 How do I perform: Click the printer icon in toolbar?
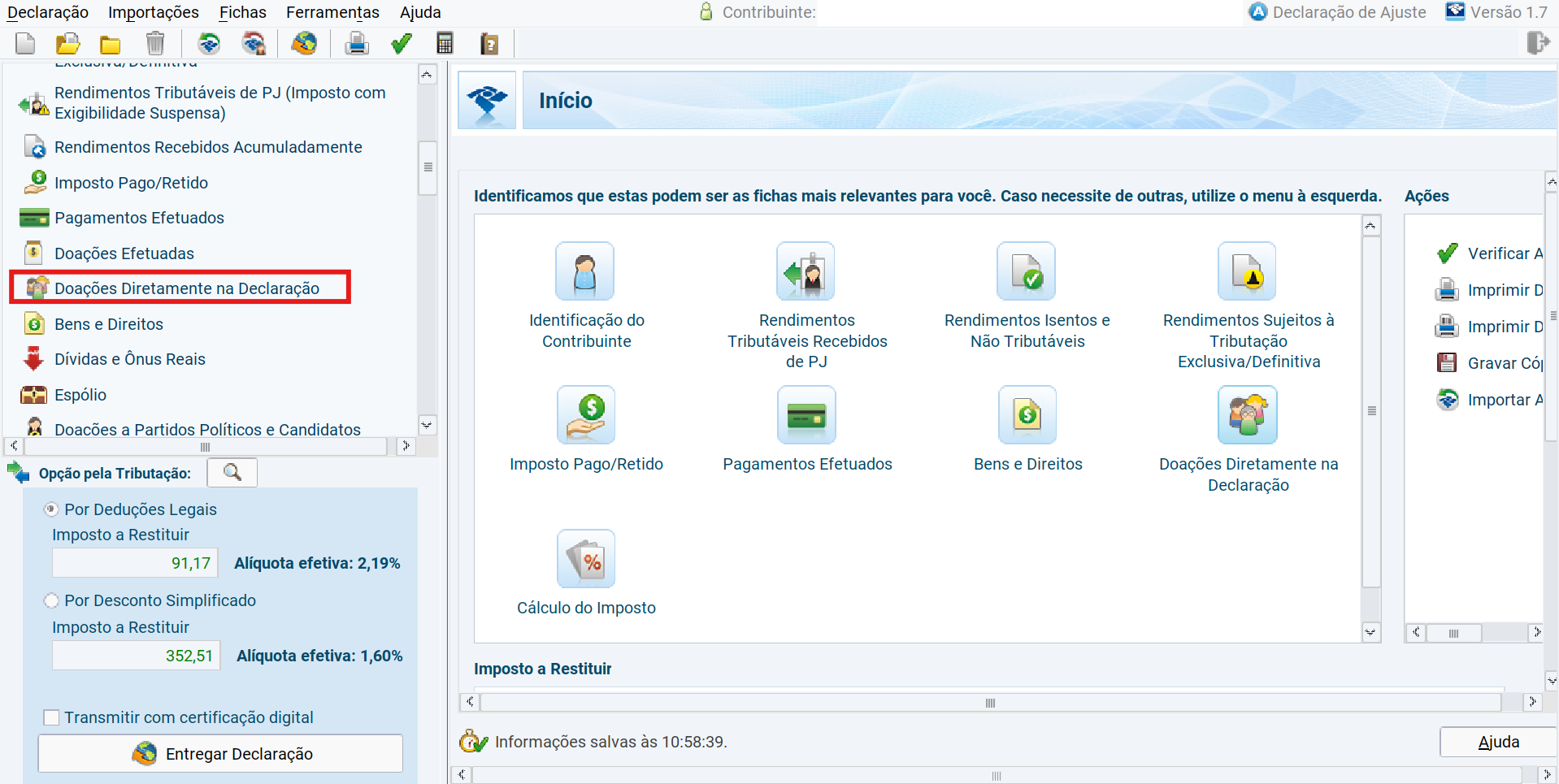(357, 44)
